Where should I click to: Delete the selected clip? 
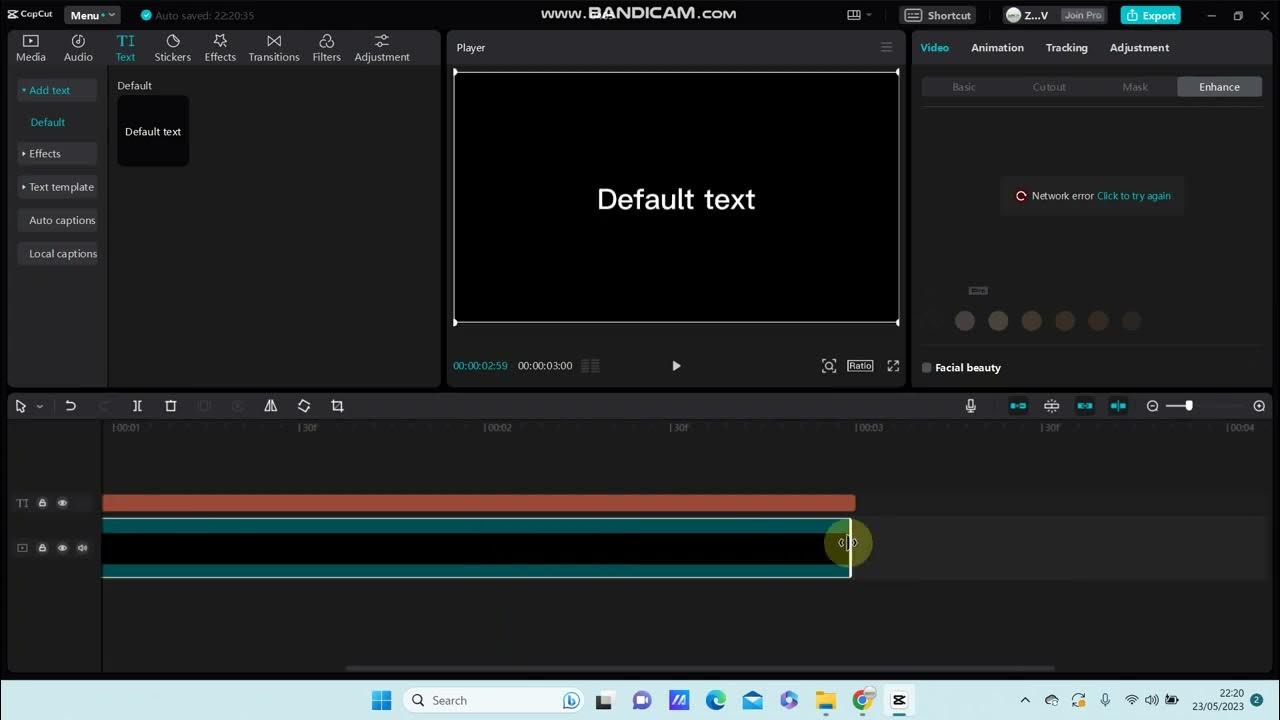[x=171, y=406]
